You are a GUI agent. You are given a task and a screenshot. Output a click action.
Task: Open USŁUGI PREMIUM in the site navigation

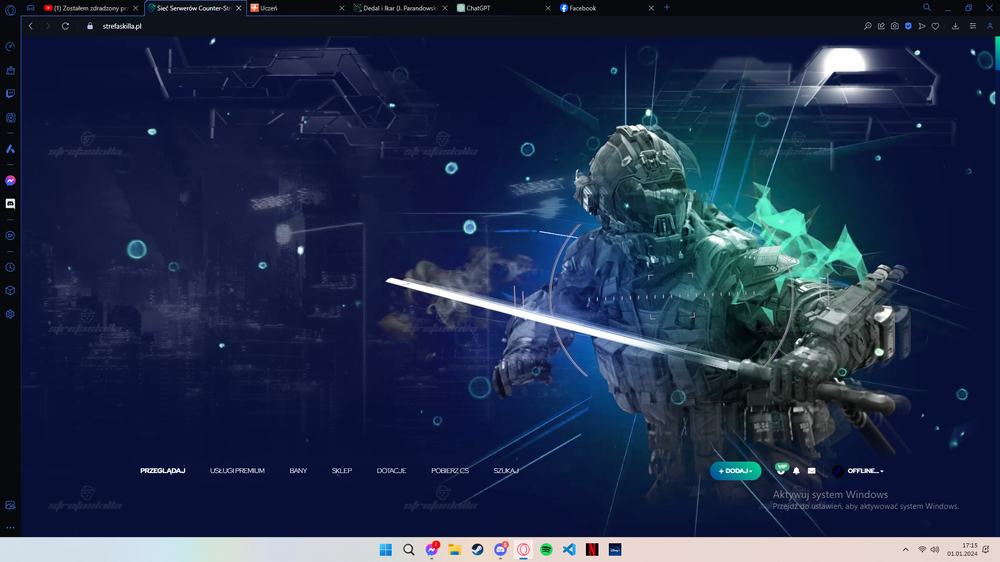pos(237,471)
